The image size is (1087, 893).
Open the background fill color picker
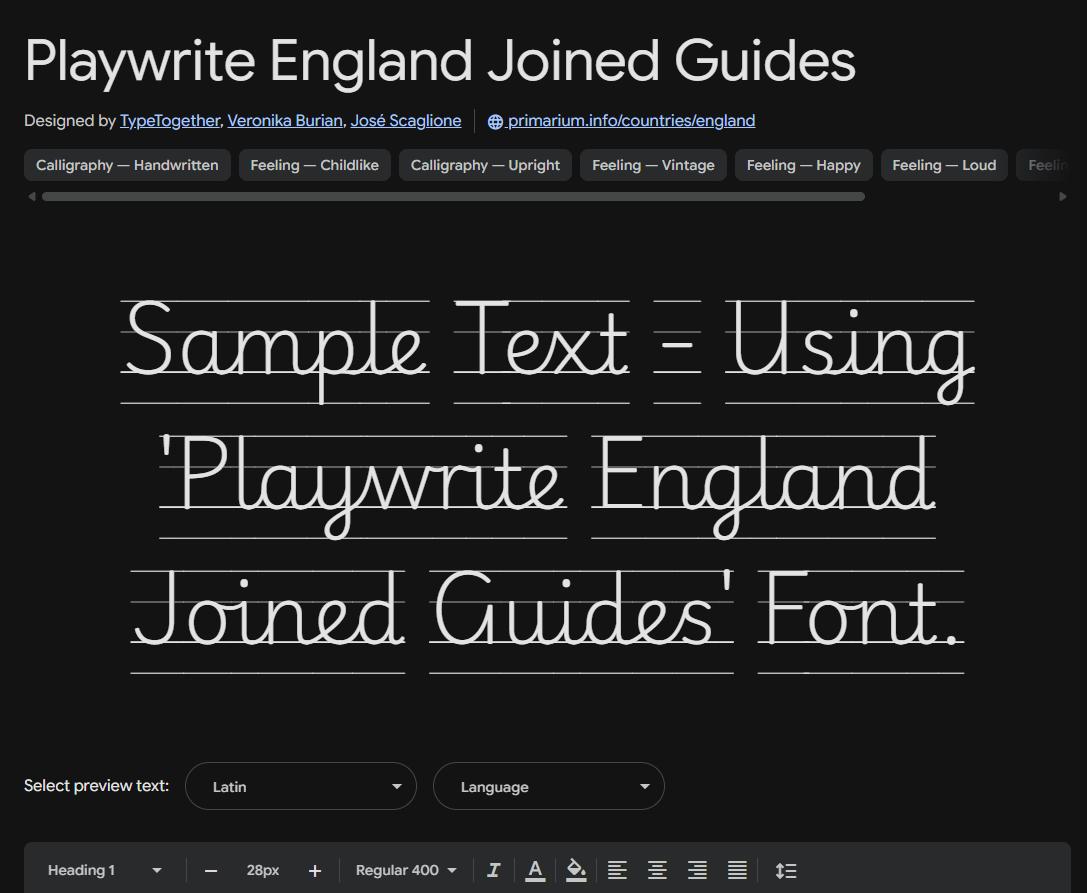[x=575, y=870]
